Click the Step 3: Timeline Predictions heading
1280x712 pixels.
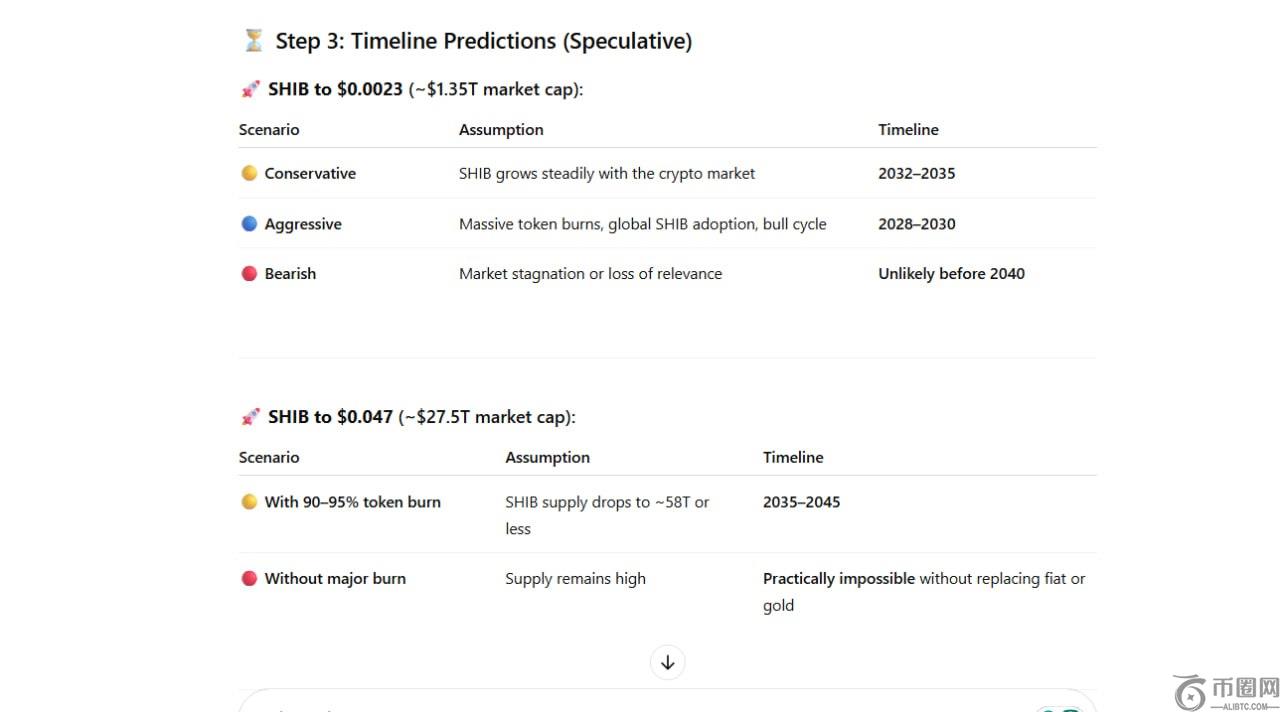coord(483,41)
